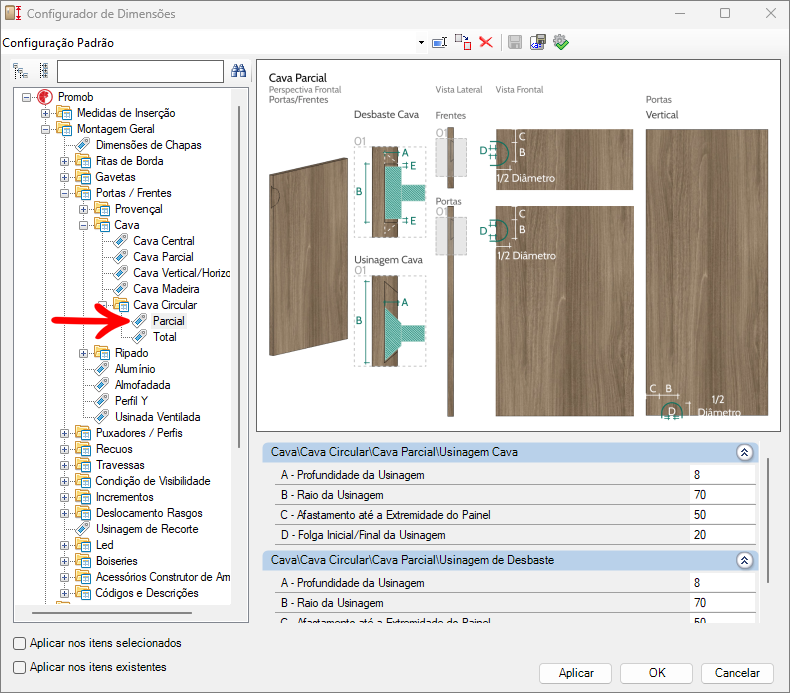Screen dimensions: 790x693
Task: Expand the Puxadores / Perfis node
Action: point(64,433)
